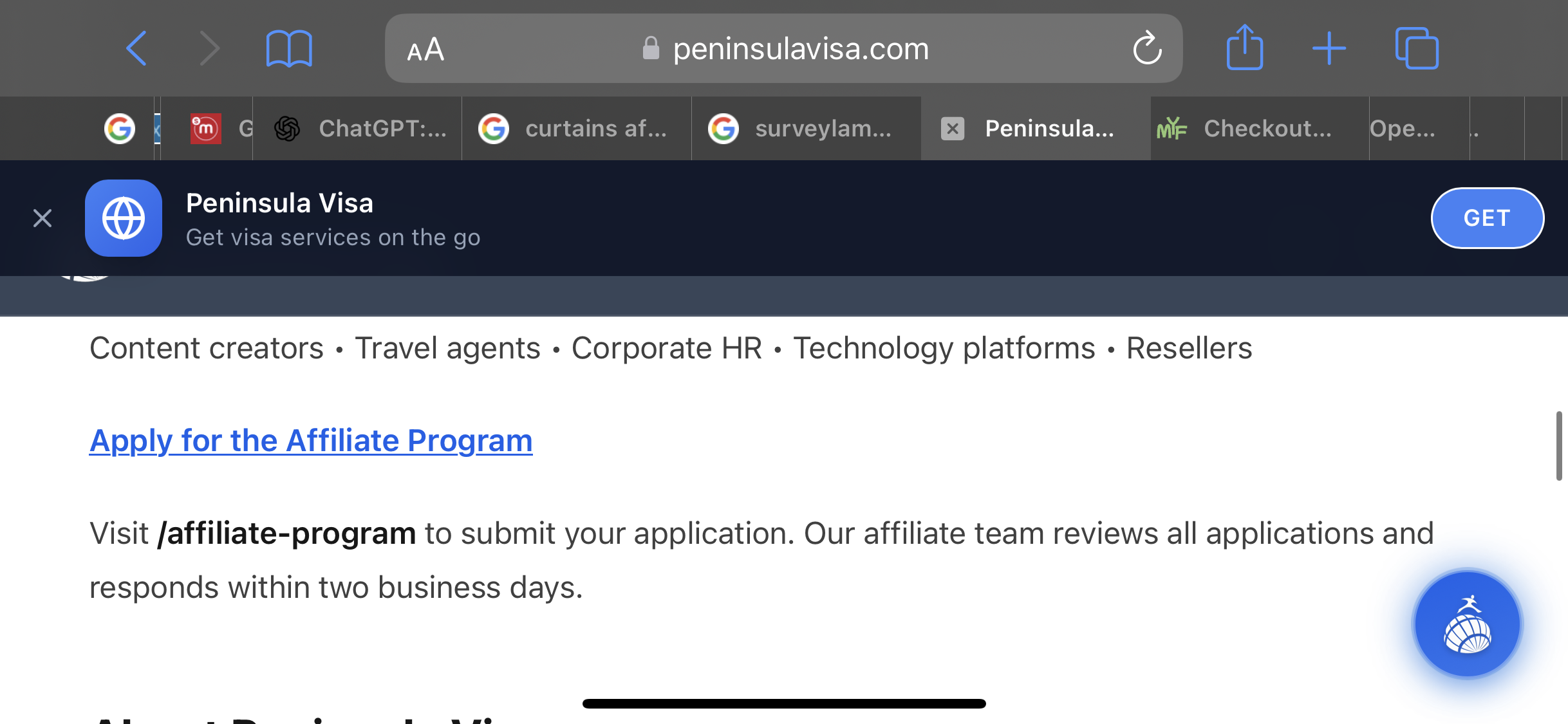
Task: Tap the GET app button
Action: tap(1487, 218)
